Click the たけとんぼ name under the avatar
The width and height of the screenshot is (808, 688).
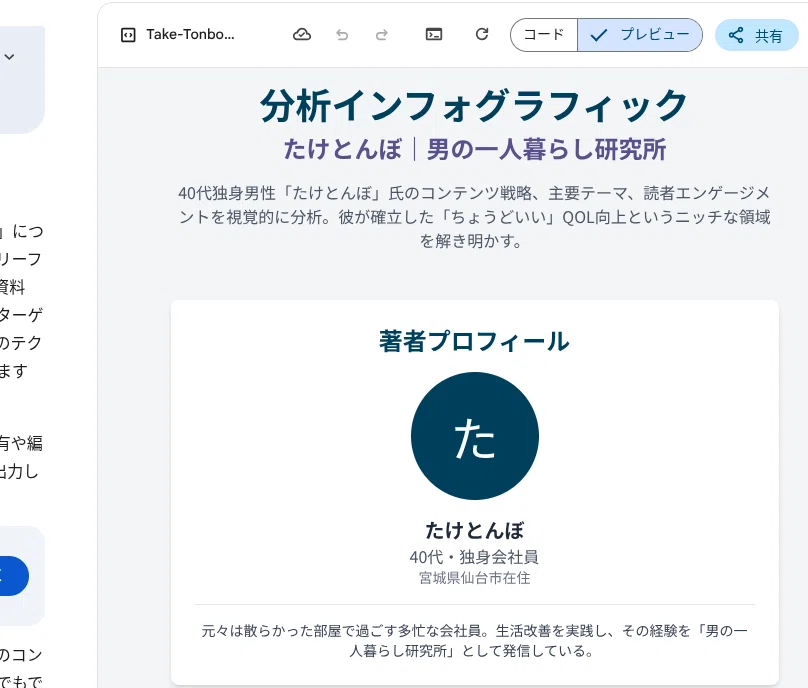pyautogui.click(x=475, y=530)
